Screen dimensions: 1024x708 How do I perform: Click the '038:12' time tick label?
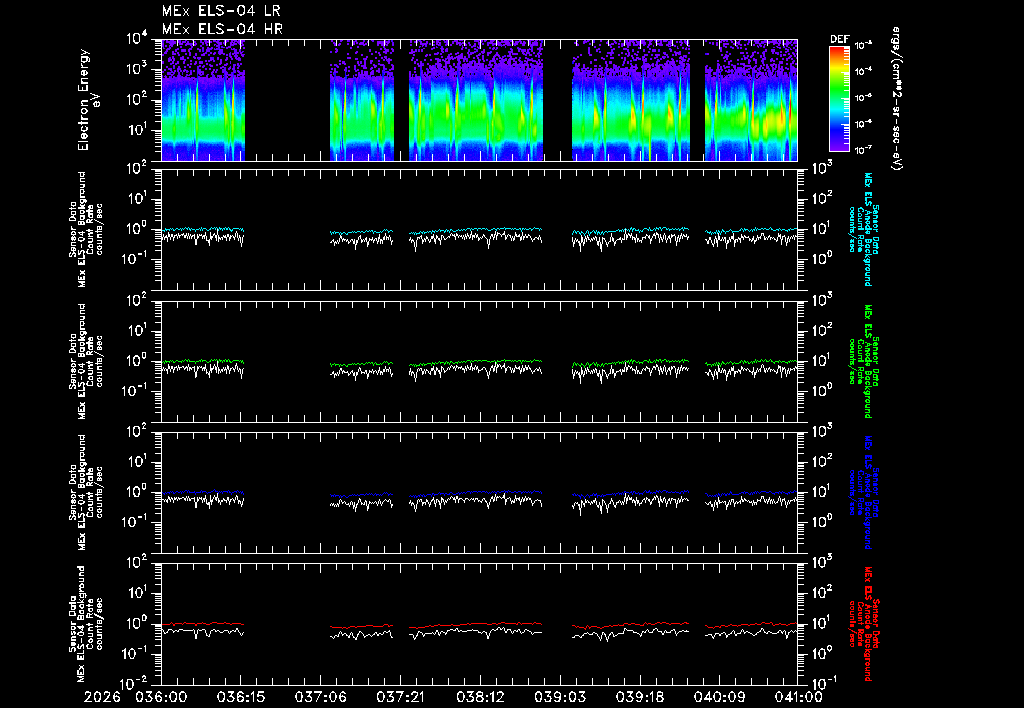click(x=479, y=698)
